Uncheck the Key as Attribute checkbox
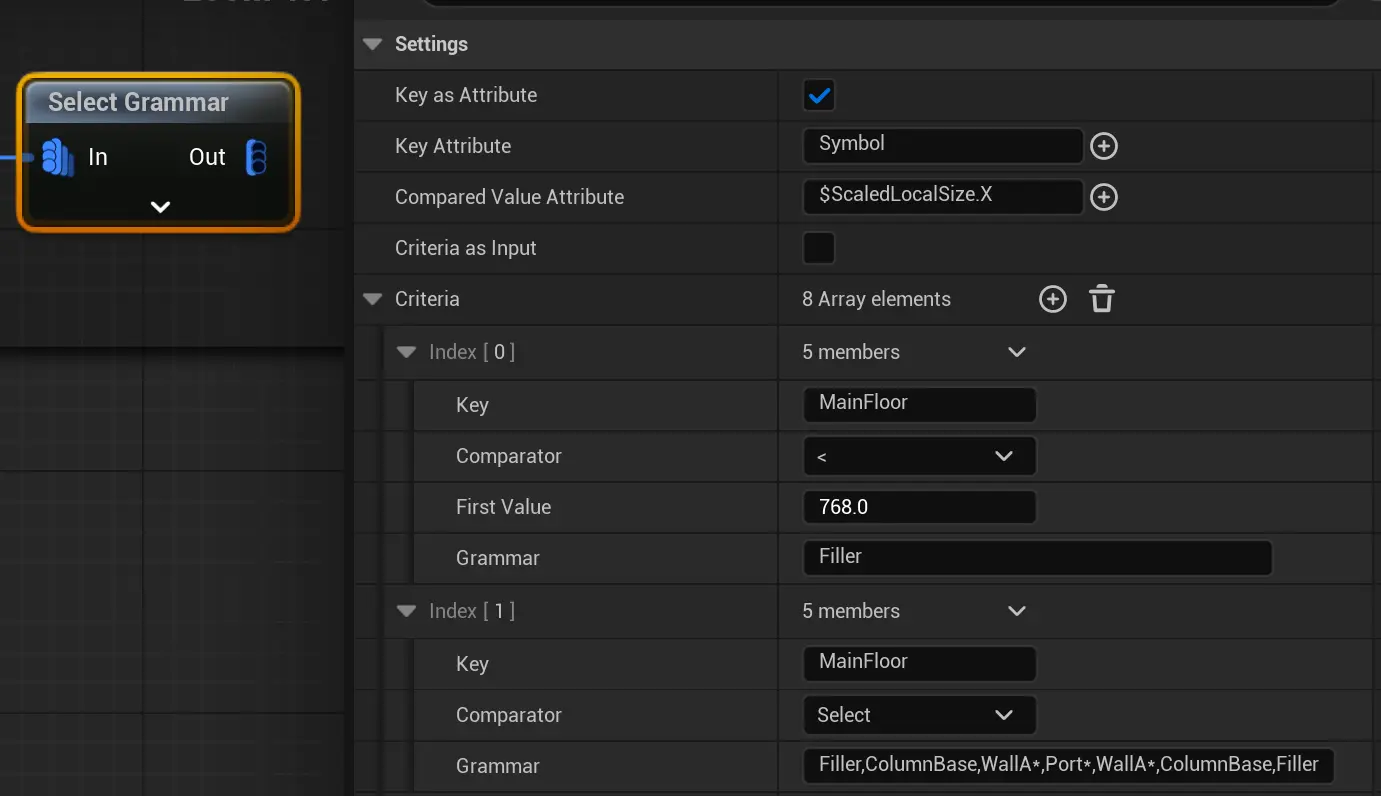Screen dimensions: 1381x796 coord(818,96)
